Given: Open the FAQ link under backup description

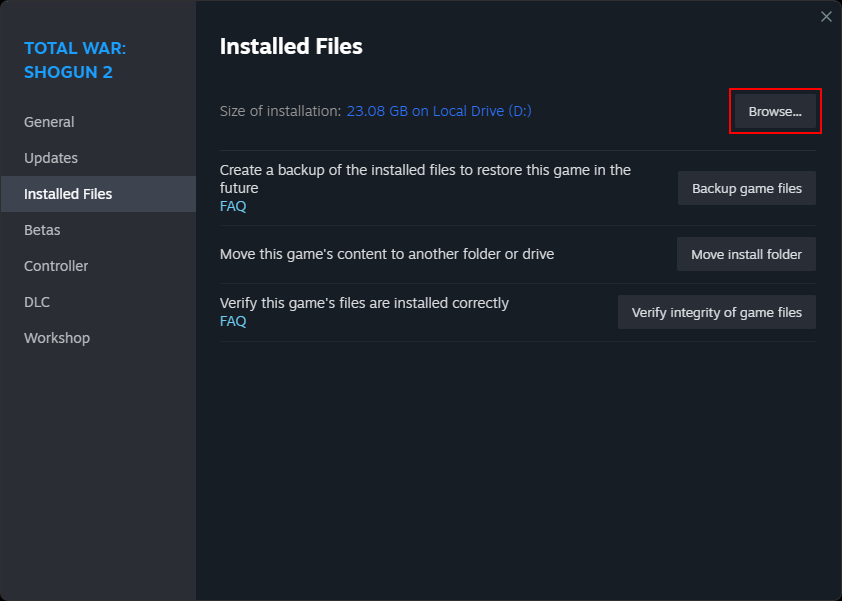Looking at the screenshot, I should click(x=233, y=206).
